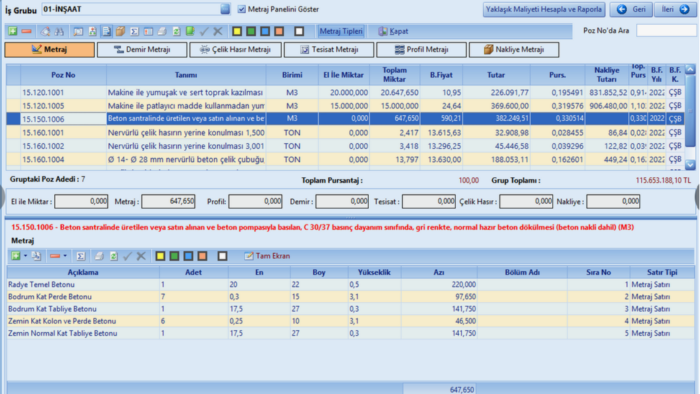Switch to the Profil Metrajı tab
This screenshot has height=394, width=700.
[x=421, y=50]
